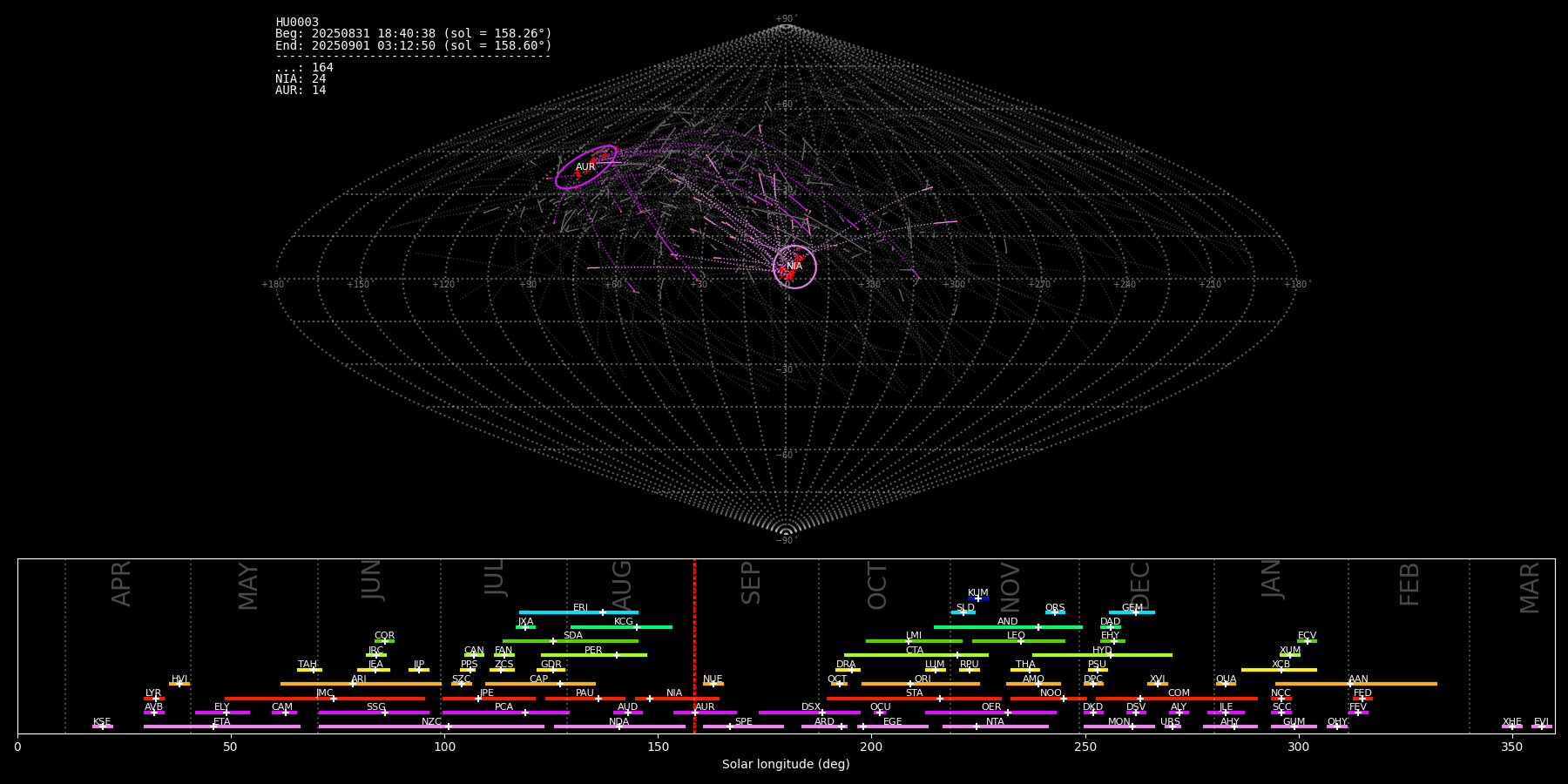Click the SDA shower label in timeline
Image resolution: width=1568 pixels, height=784 pixels.
click(573, 636)
